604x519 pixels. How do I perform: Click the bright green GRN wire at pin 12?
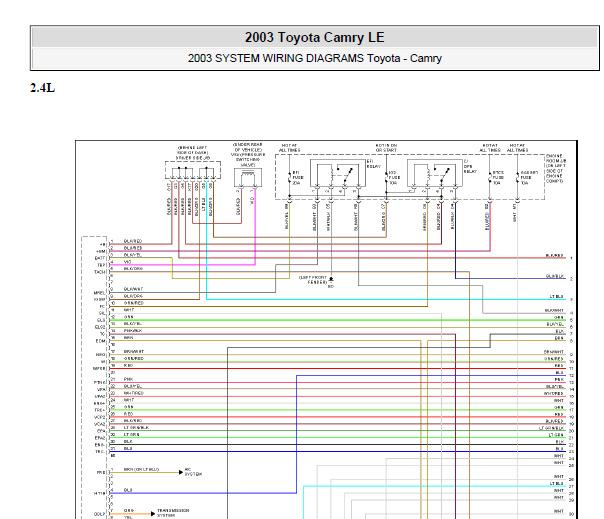(337, 320)
